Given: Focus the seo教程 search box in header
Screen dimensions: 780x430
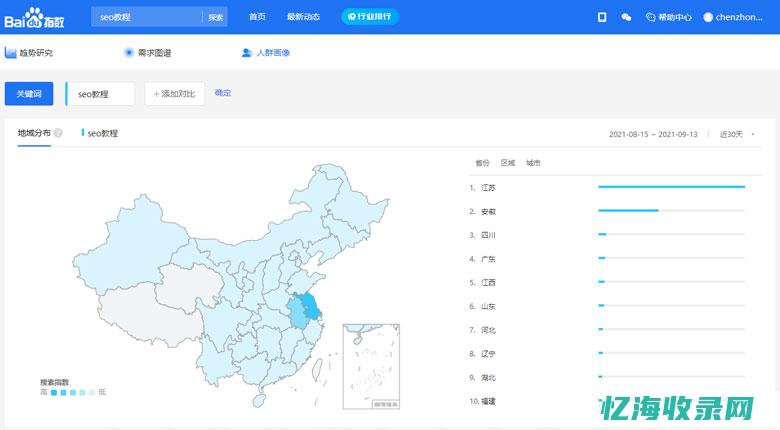Looking at the screenshot, I should click(147, 17).
